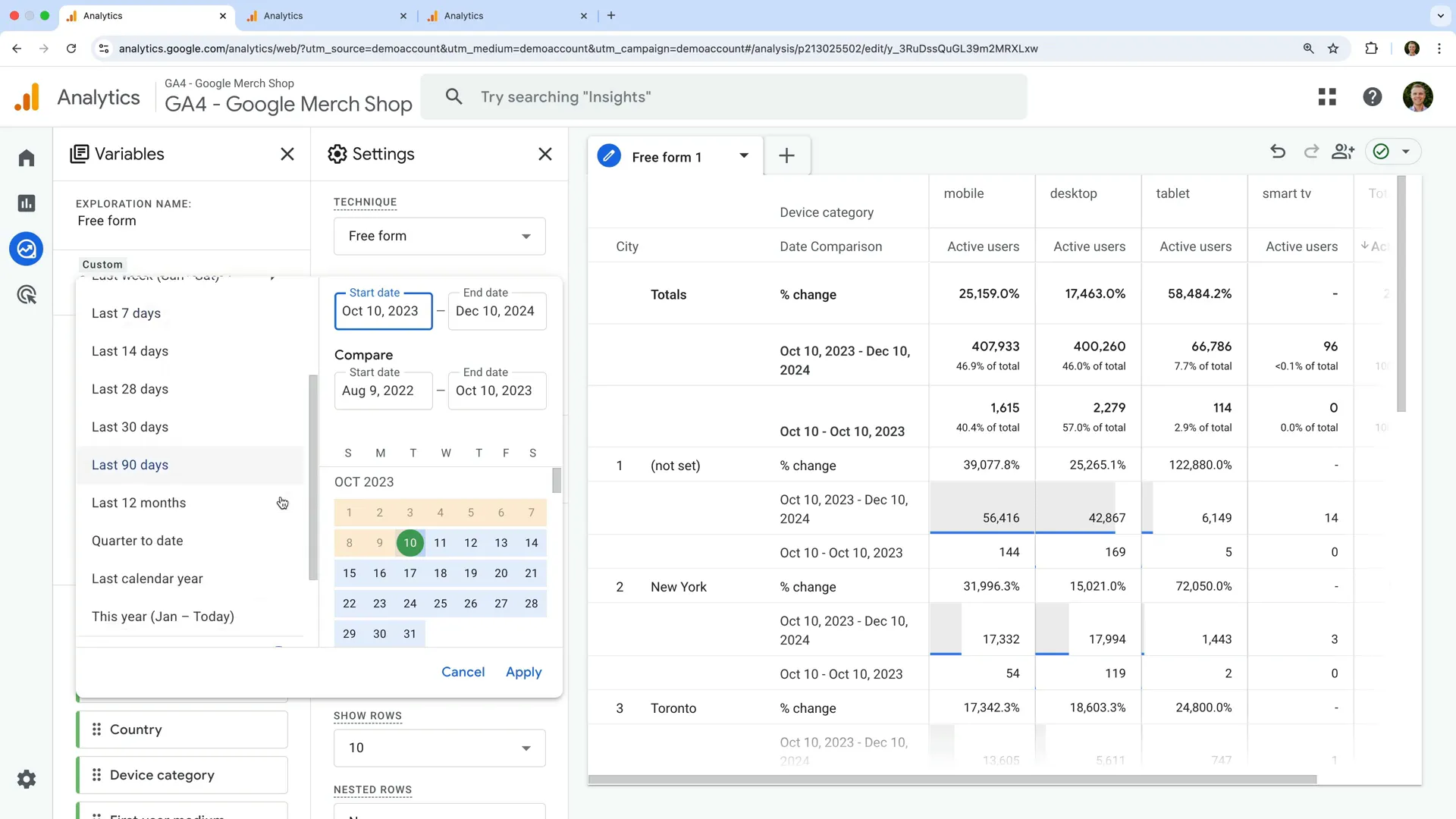The image size is (1456, 819).
Task: Undo the last exploration change
Action: (1278, 151)
